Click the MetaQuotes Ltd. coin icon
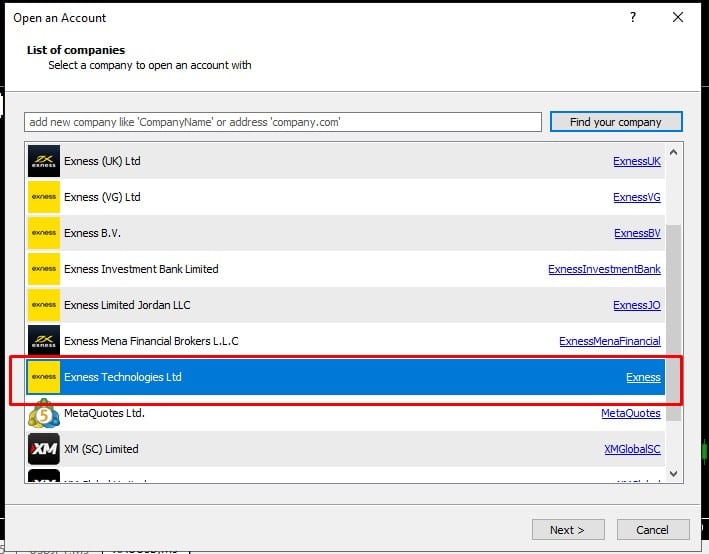Viewport: 709px width, 554px height. pyautogui.click(x=44, y=413)
